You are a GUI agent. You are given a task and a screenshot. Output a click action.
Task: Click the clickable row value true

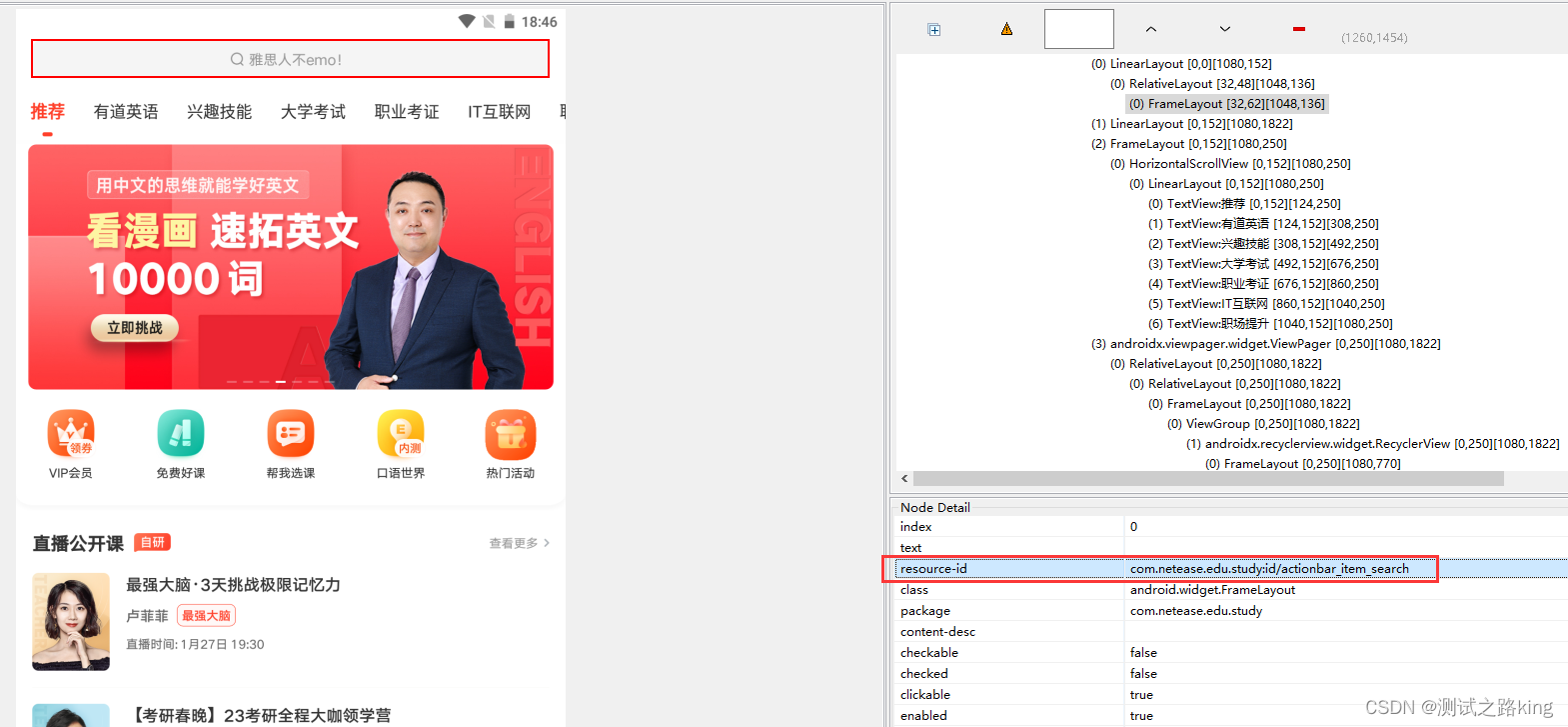(1141, 695)
